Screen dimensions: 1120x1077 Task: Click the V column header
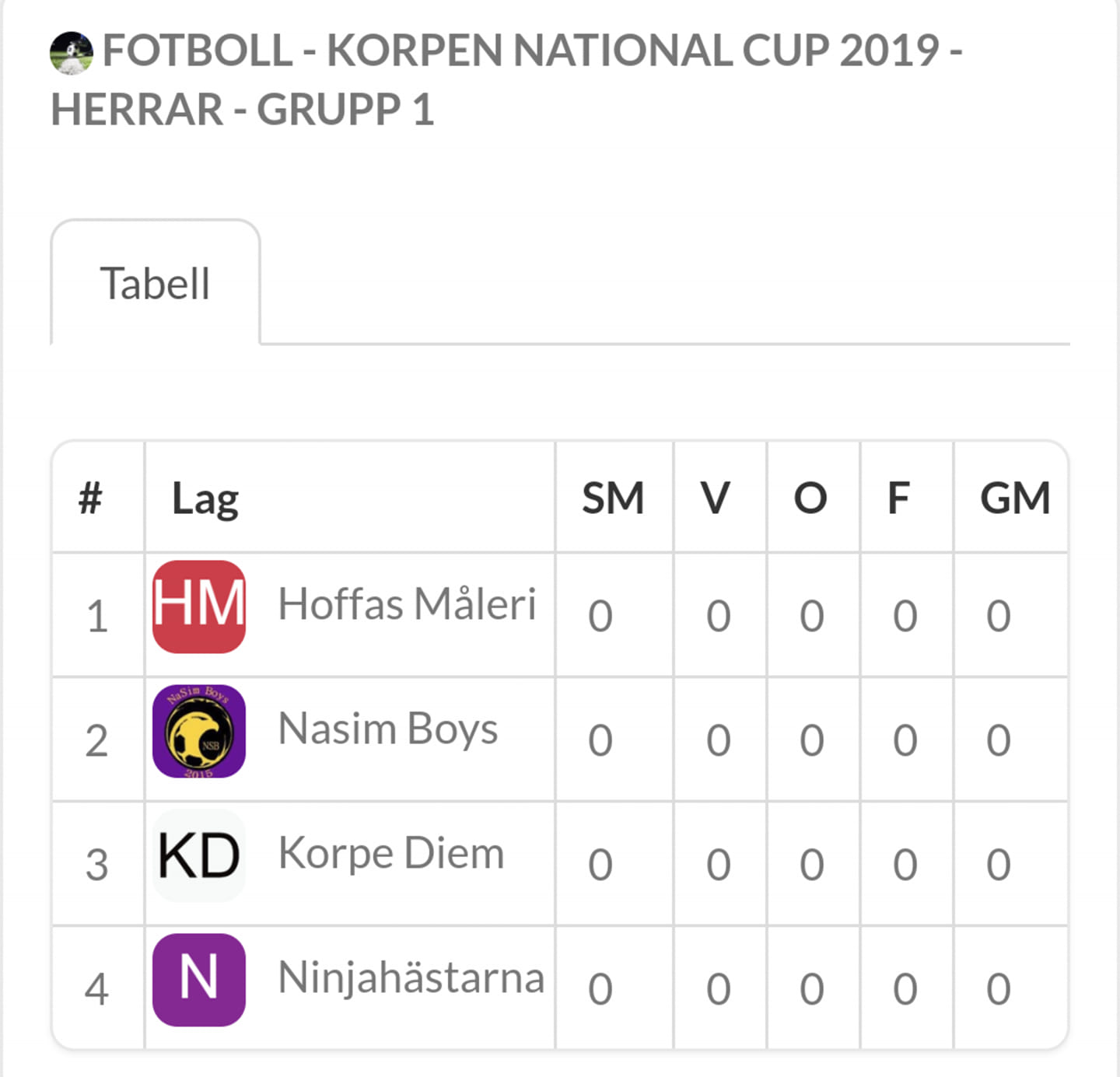click(716, 498)
